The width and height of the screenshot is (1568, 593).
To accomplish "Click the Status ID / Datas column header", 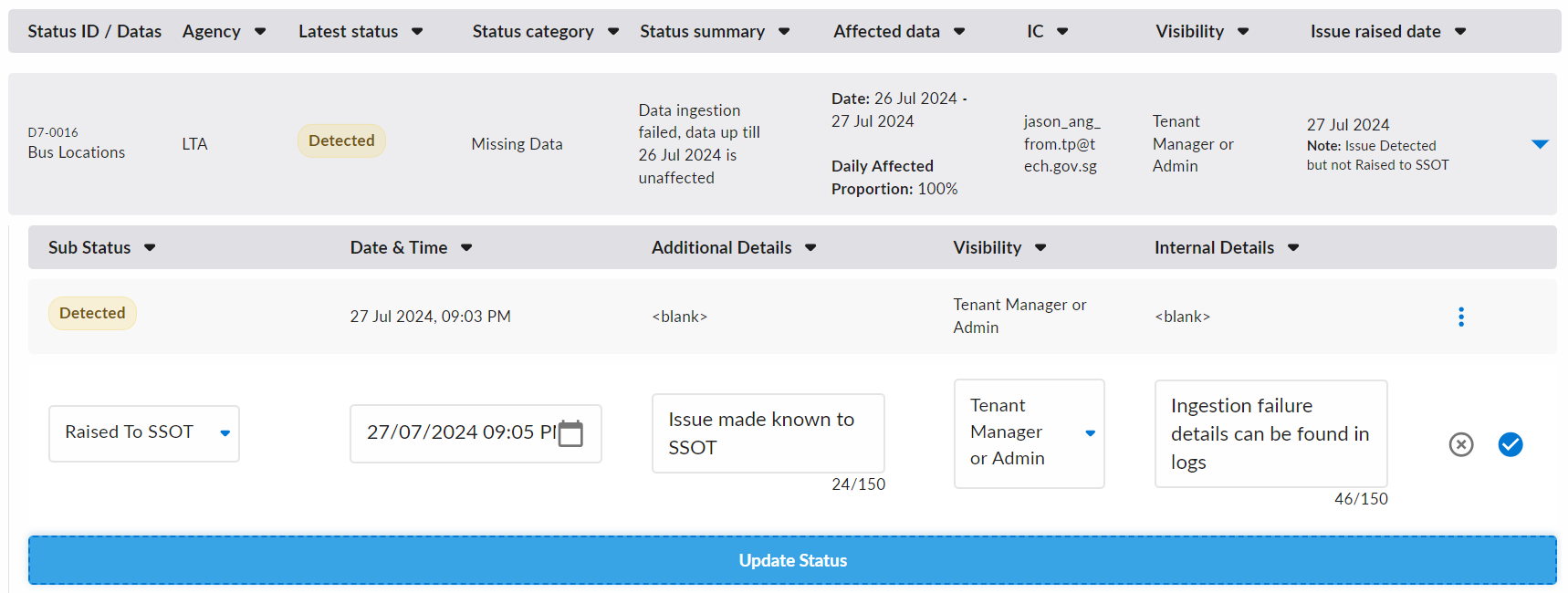I will point(94,32).
